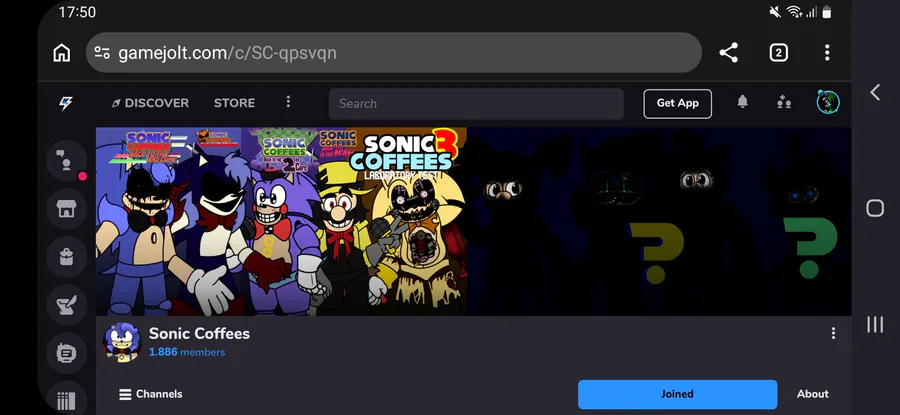Open the user profile avatar
The width and height of the screenshot is (900, 415).
pos(828,103)
